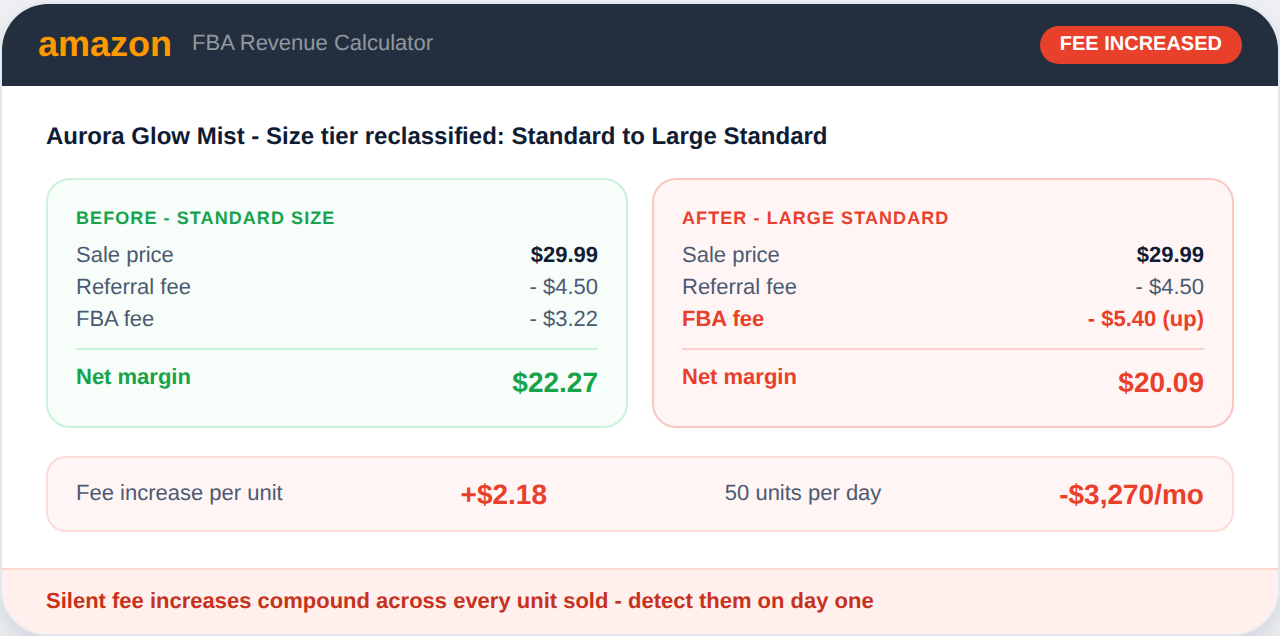This screenshot has width=1280, height=636.
Task: Click the $20.09 net margin value
Action: [x=1160, y=382]
